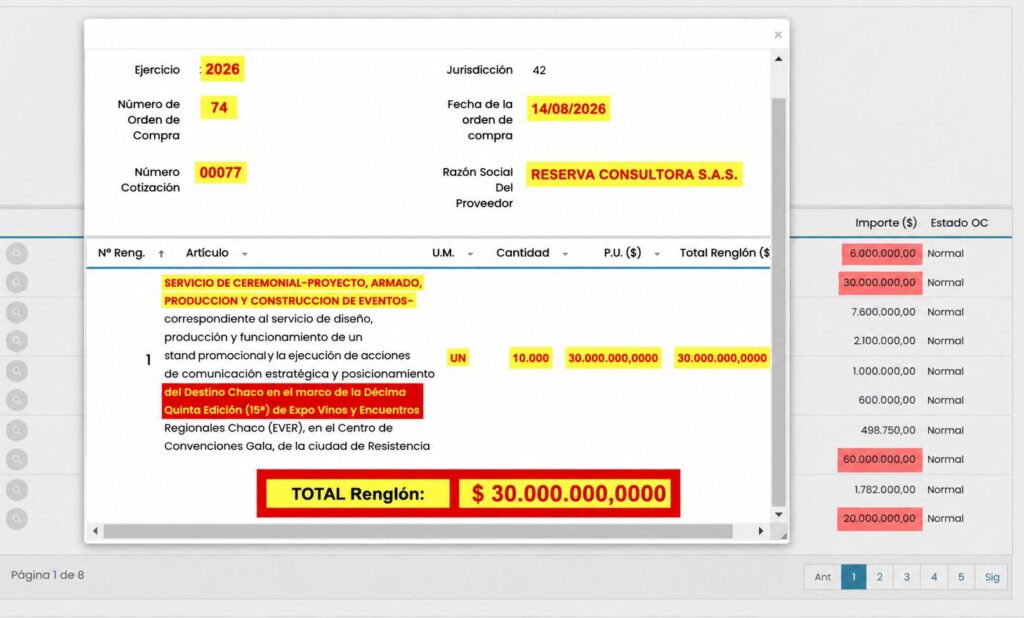Go to page 5

[x=961, y=577]
